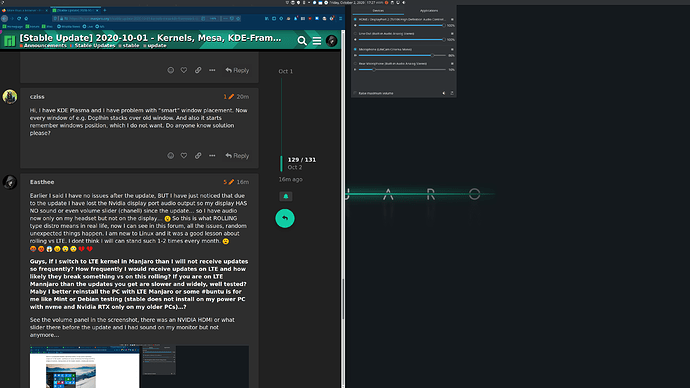Screen dimensions: 690x388
Task: Like cziss's post with the heart icon
Action: tap(184, 156)
